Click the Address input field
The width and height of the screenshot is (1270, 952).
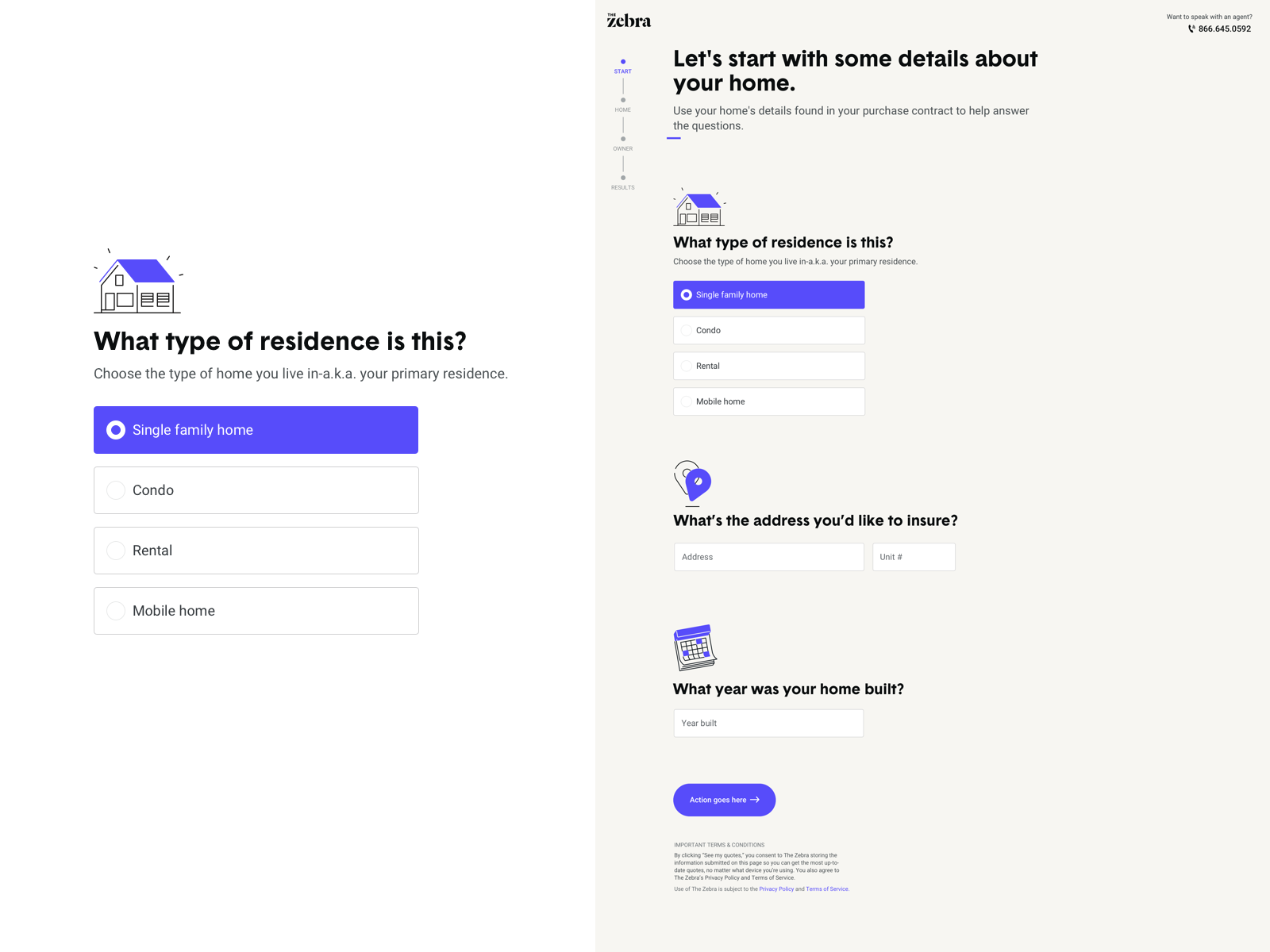click(x=769, y=557)
